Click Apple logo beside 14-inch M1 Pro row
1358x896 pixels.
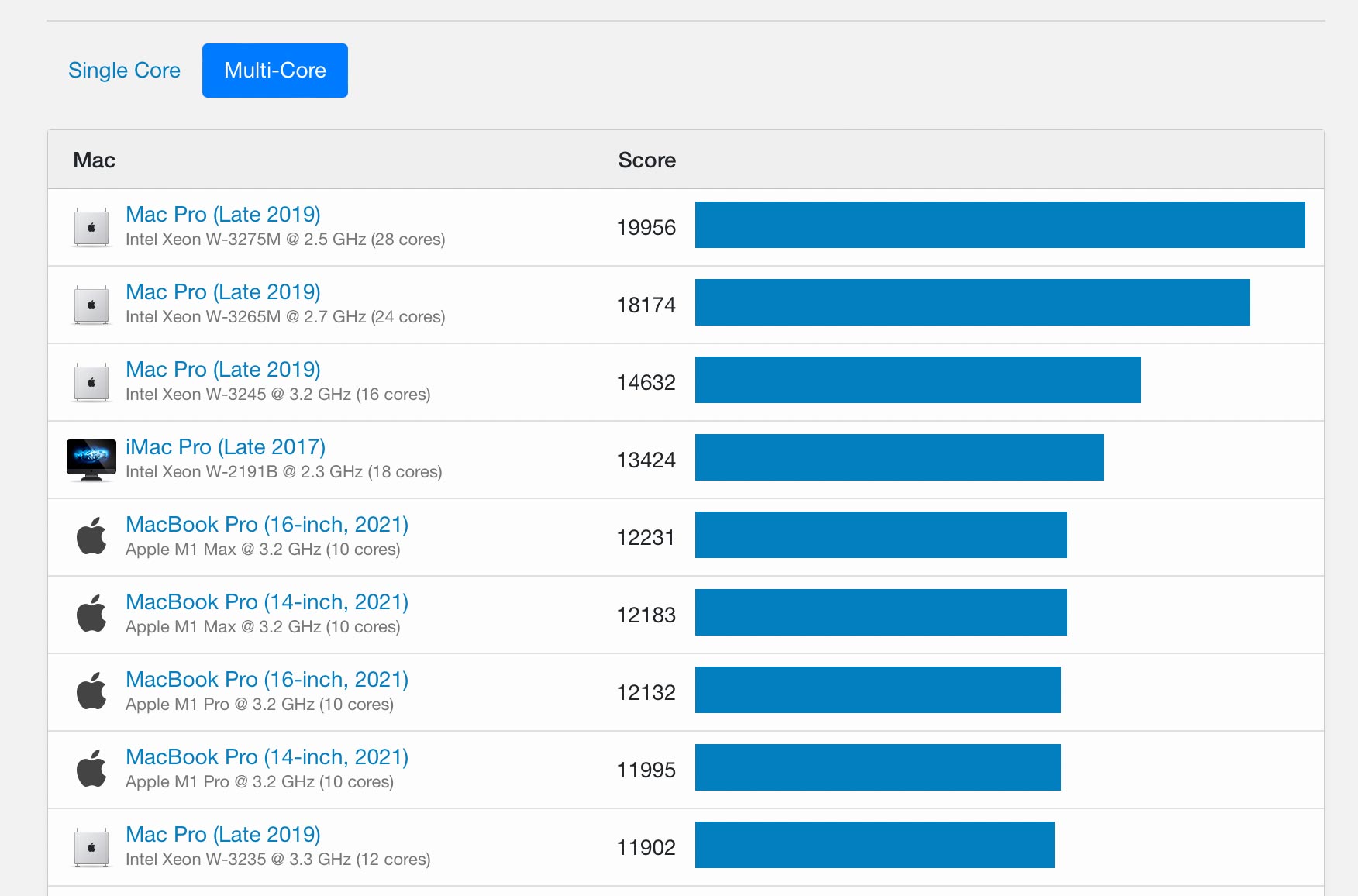(x=91, y=769)
